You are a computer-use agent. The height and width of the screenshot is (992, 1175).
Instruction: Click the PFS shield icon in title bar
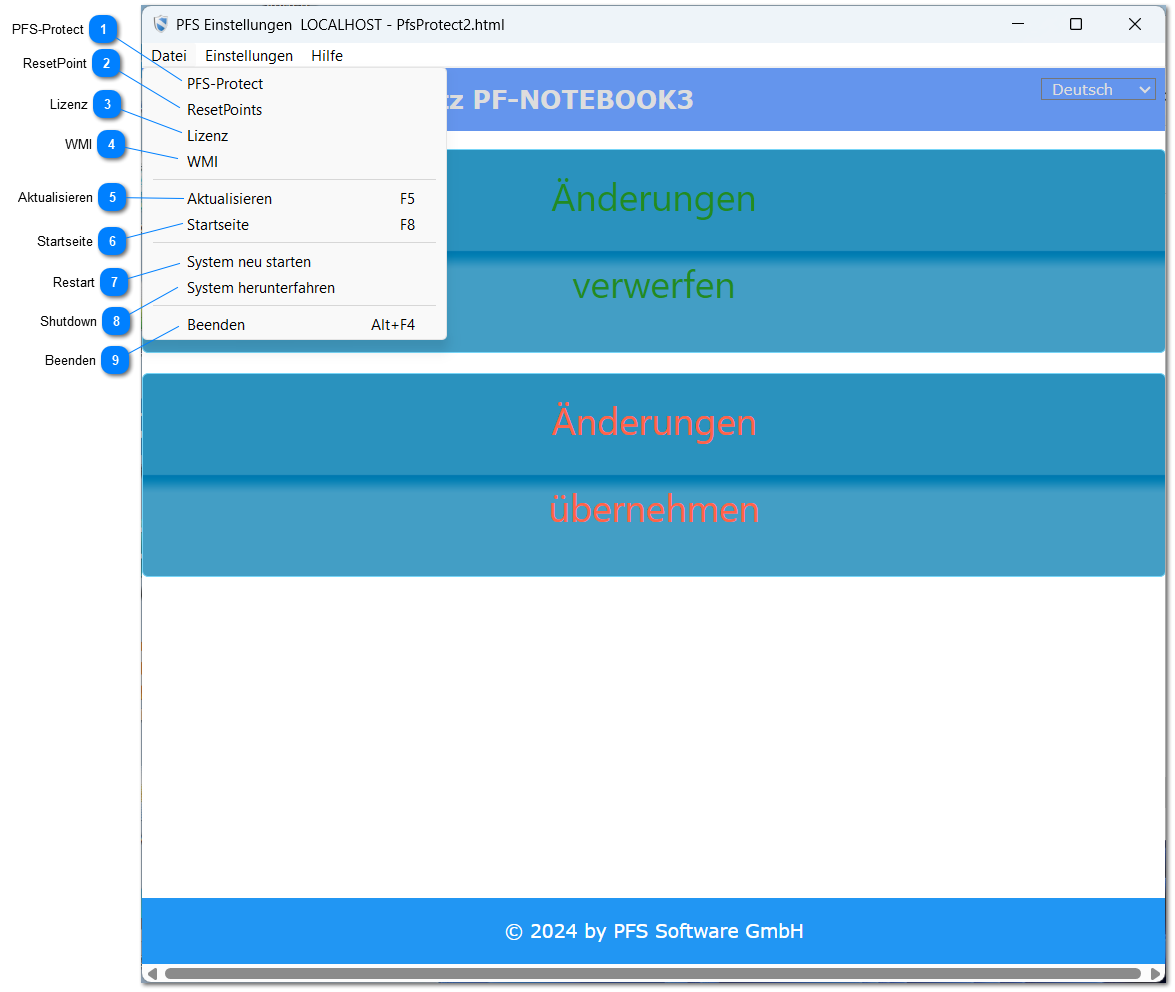click(x=160, y=24)
